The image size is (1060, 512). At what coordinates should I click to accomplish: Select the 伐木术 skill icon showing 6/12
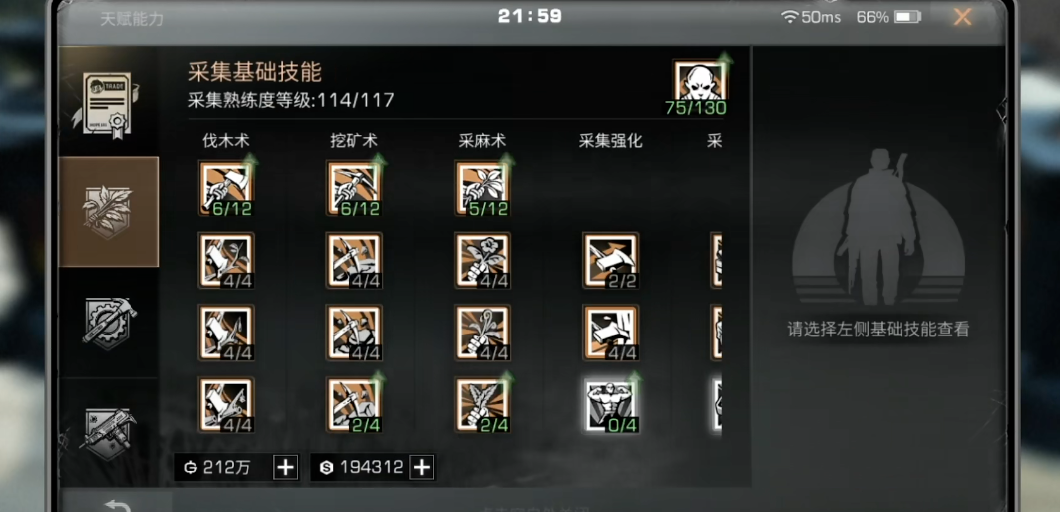(226, 188)
